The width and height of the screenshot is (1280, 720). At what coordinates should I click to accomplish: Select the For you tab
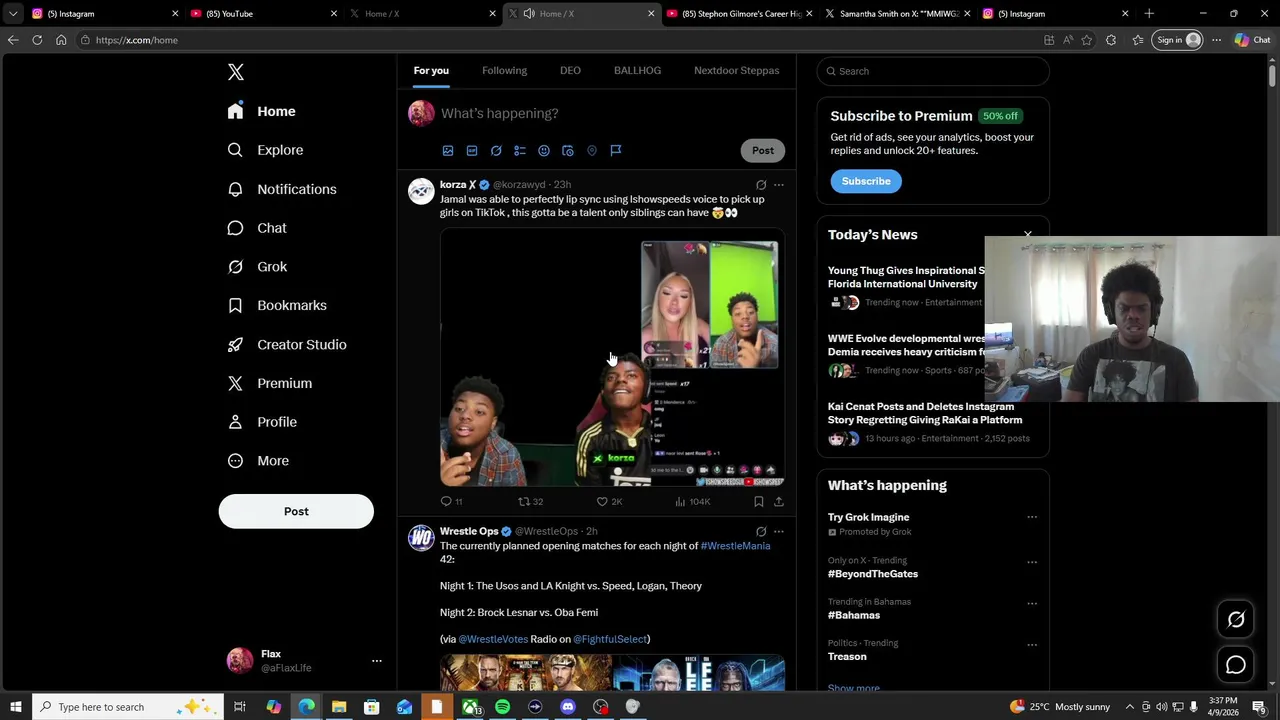click(431, 70)
